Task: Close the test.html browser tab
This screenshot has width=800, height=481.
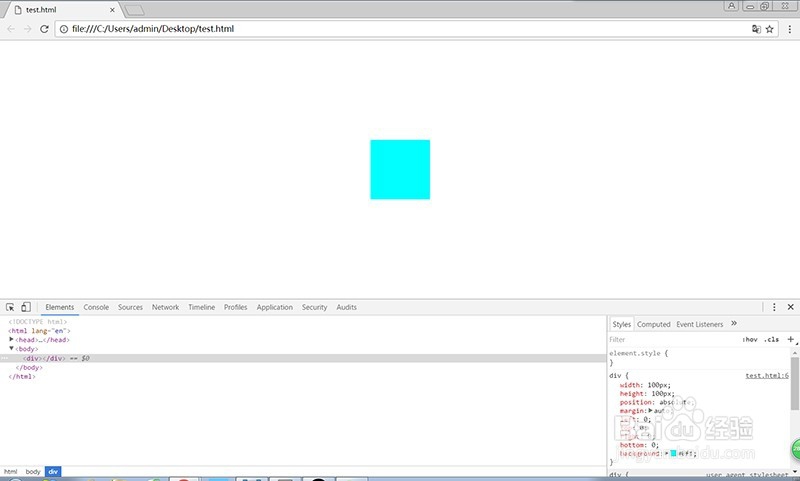Action: 112,10
